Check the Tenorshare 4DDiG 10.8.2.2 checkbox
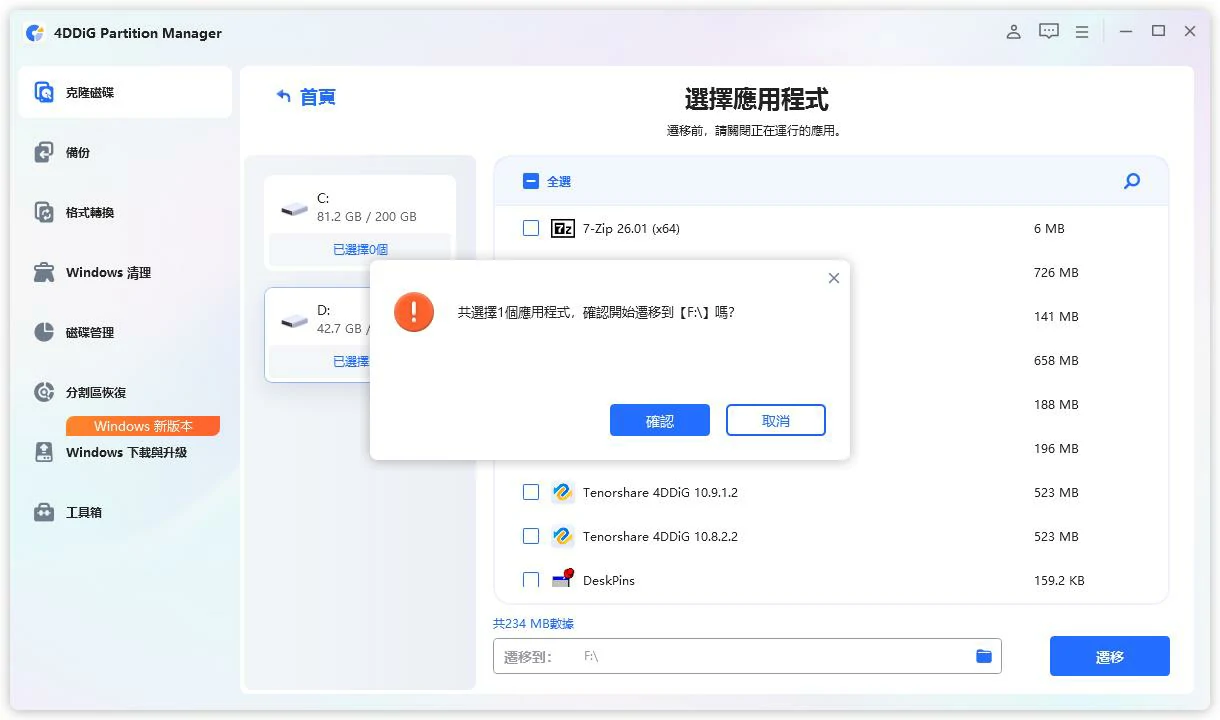1220x720 pixels. 531,536
